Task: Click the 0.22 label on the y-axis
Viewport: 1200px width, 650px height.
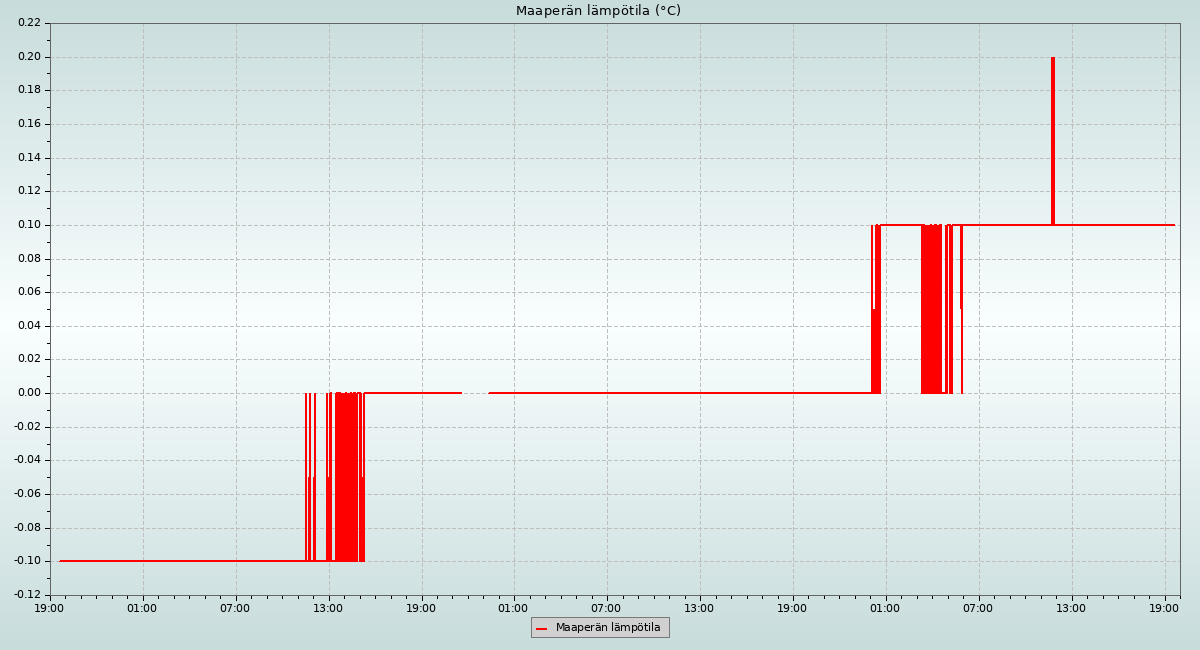Action: [x=29, y=22]
